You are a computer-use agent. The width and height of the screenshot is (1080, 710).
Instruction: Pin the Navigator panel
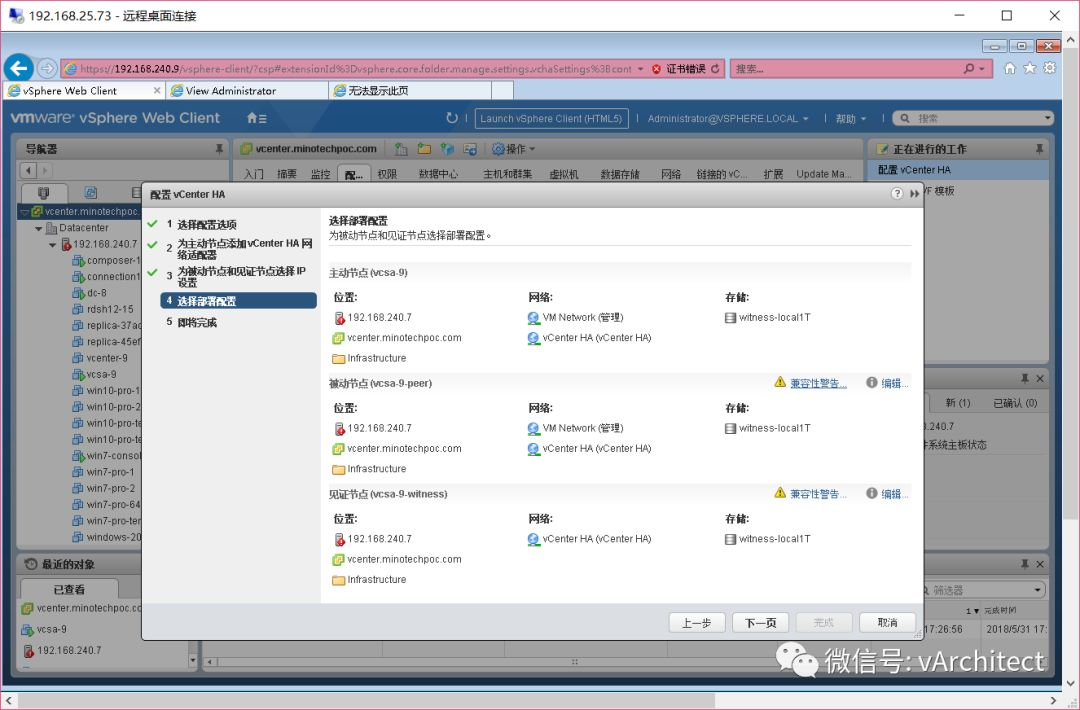tap(219, 149)
